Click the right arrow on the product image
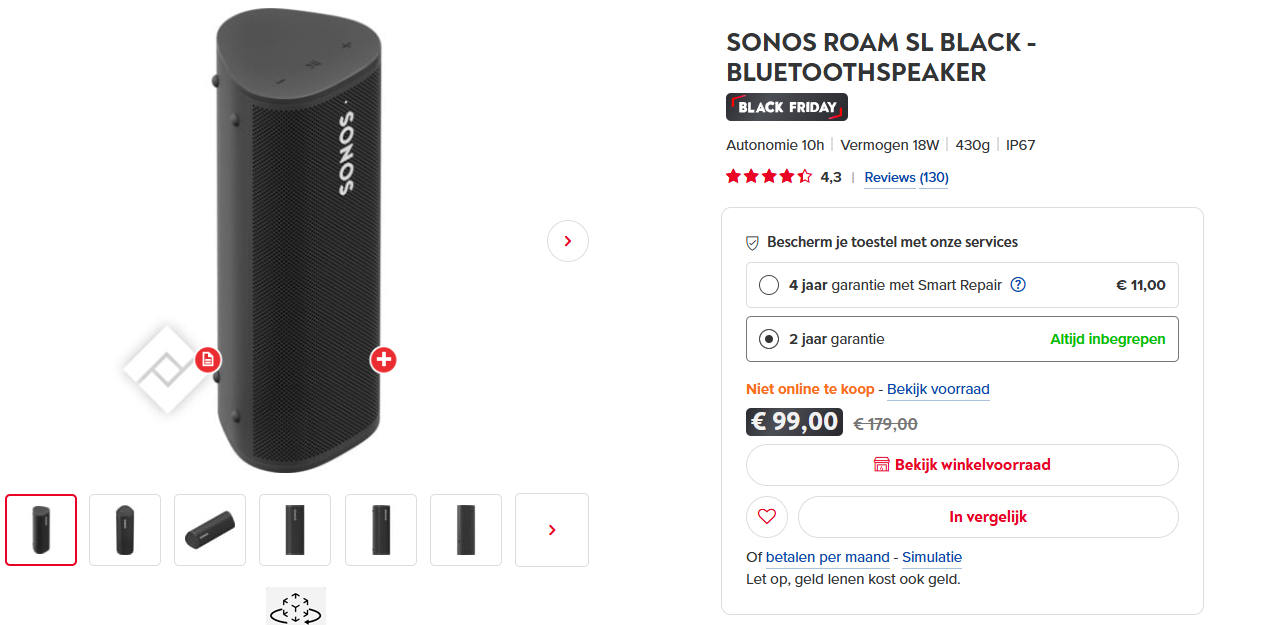The height and width of the screenshot is (625, 1262). (567, 240)
